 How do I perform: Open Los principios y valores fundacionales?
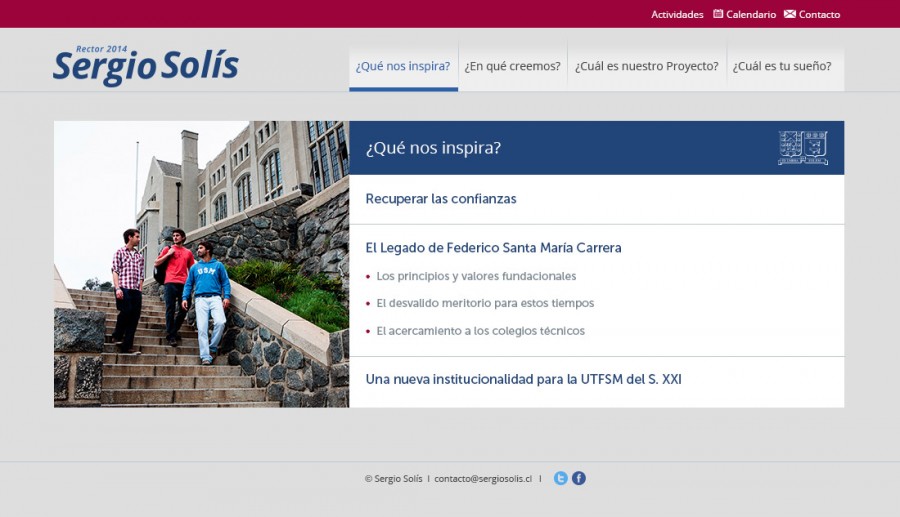click(x=476, y=276)
